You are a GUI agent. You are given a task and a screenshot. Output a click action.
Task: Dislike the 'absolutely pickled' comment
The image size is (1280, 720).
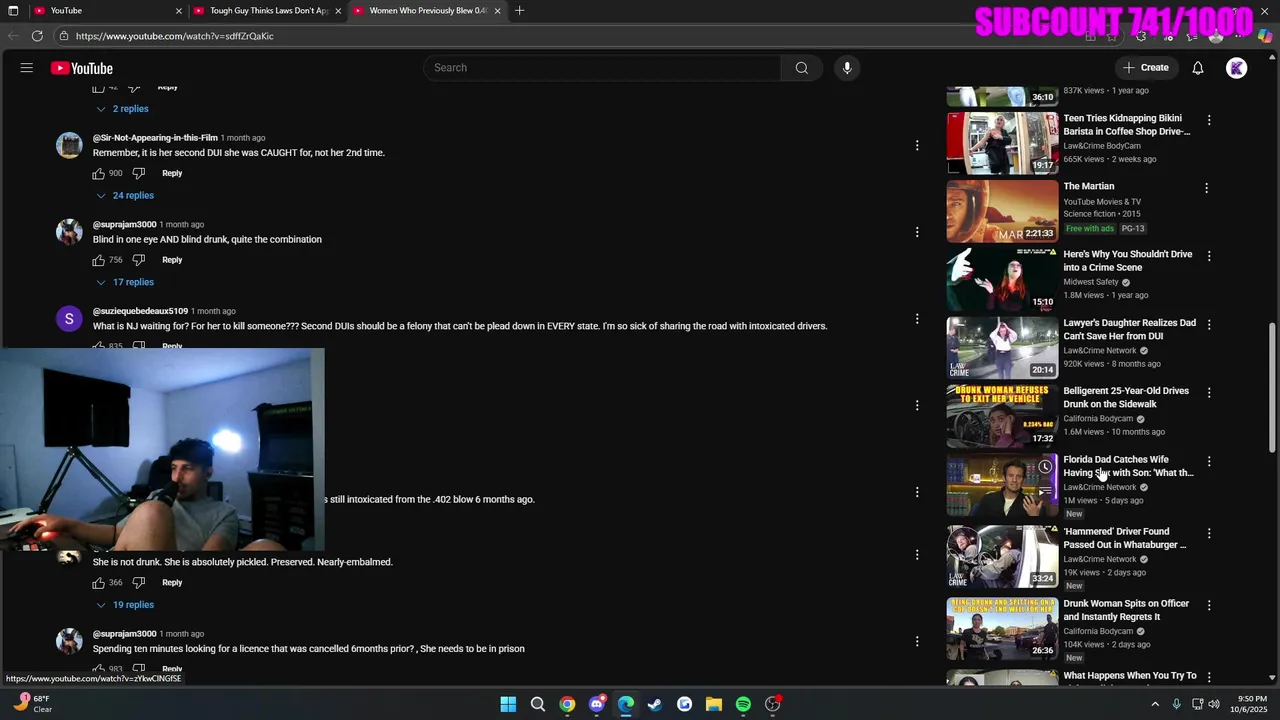[x=139, y=582]
